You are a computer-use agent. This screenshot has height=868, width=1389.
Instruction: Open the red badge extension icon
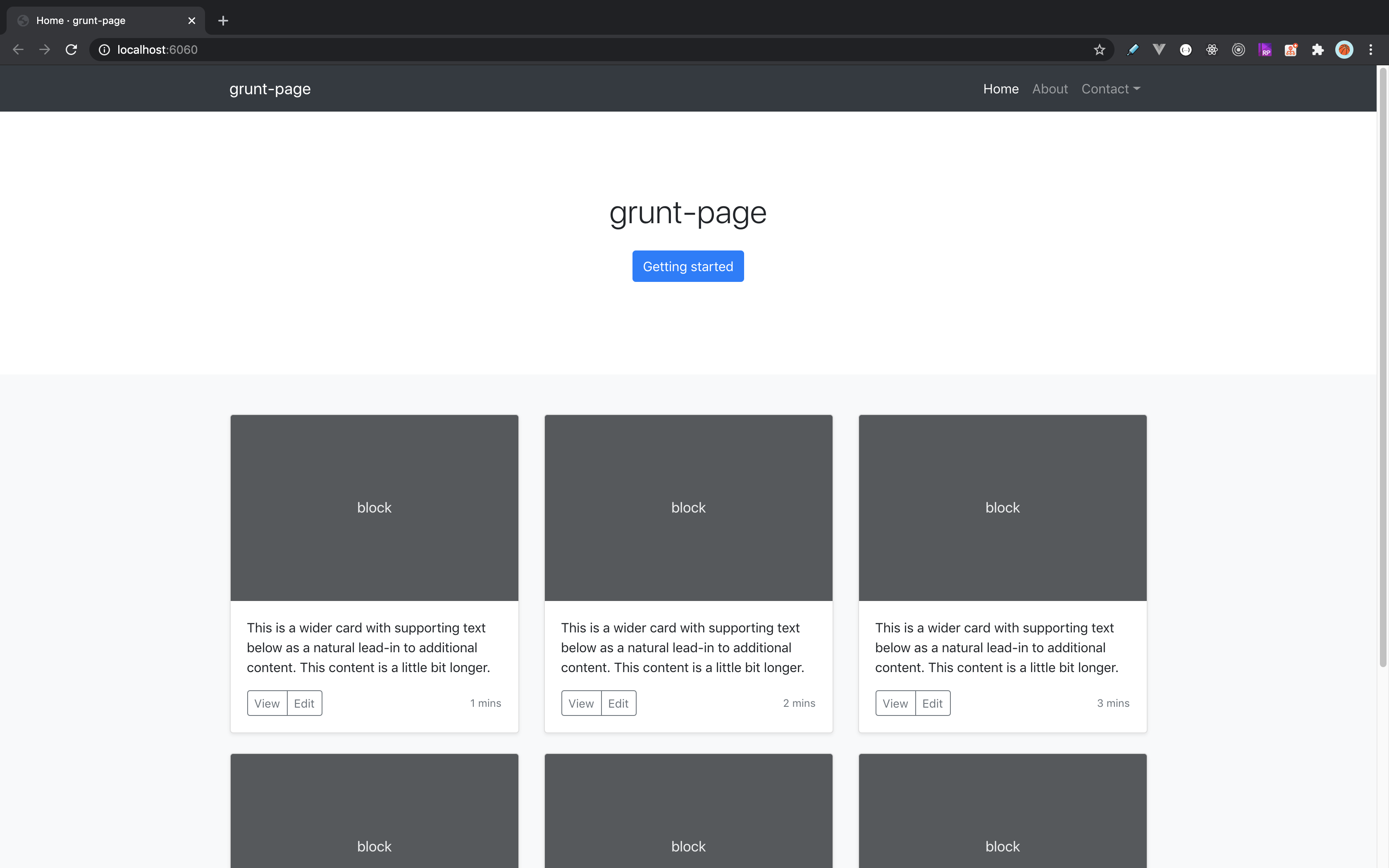click(1291, 50)
